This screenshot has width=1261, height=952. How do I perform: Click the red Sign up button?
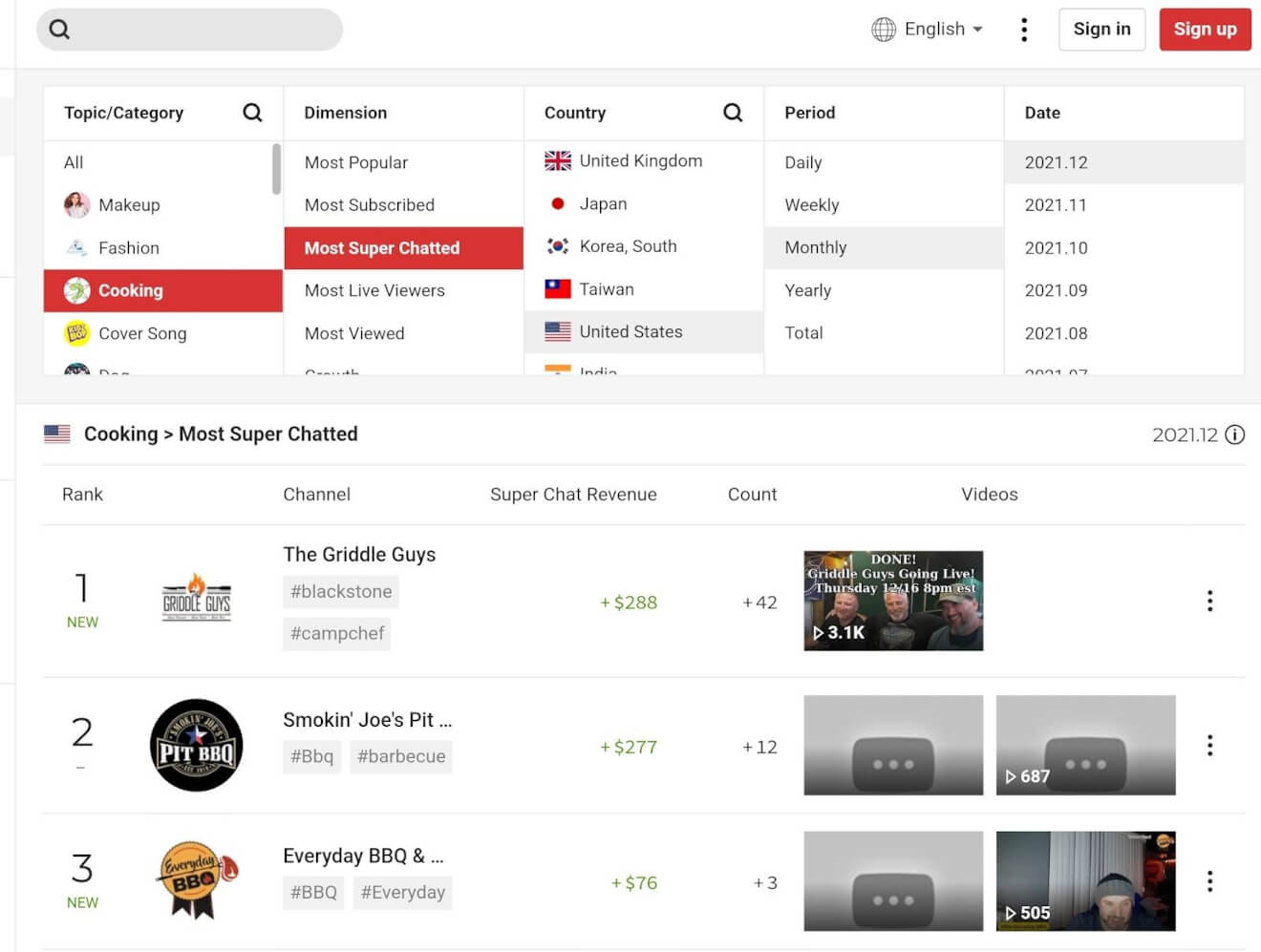click(x=1205, y=30)
